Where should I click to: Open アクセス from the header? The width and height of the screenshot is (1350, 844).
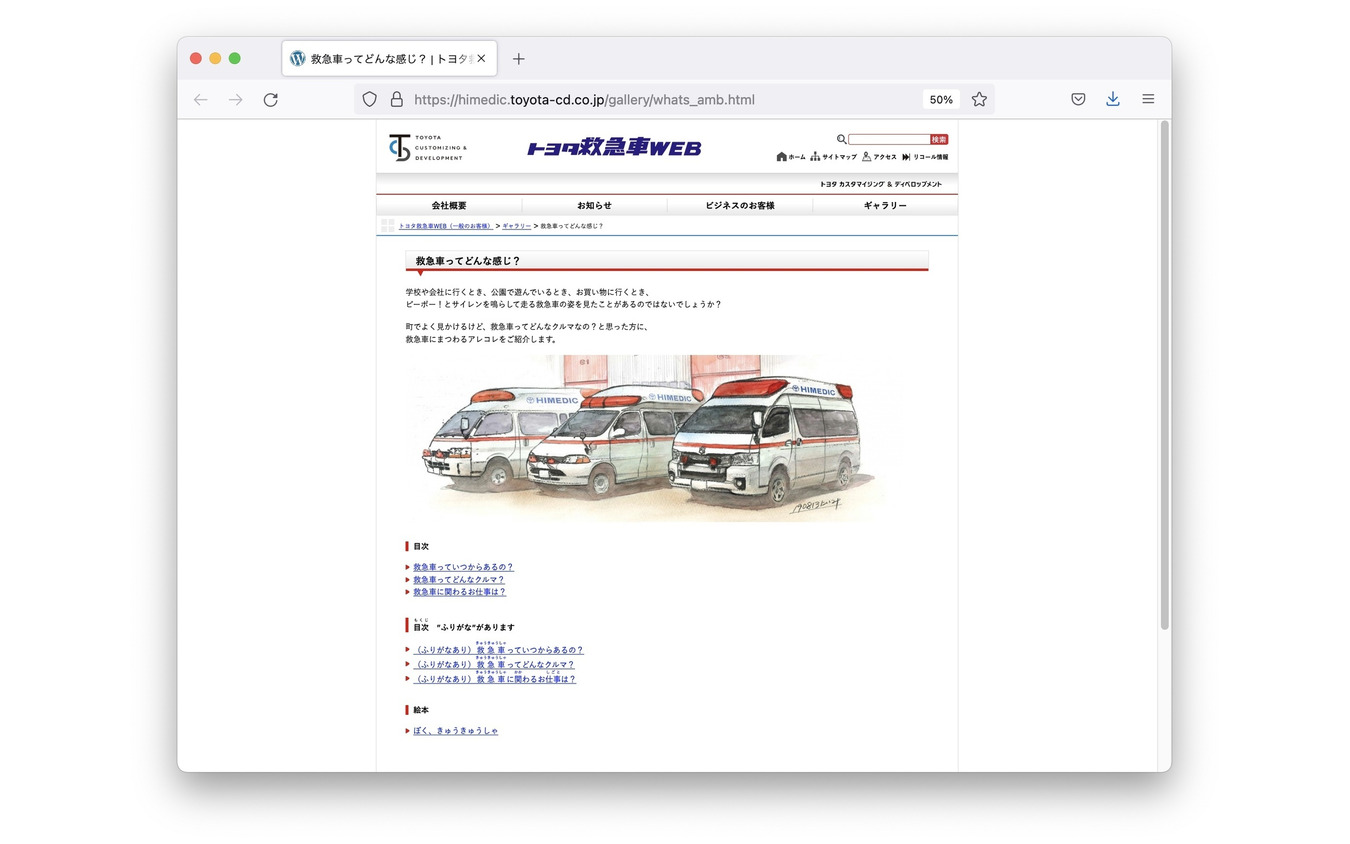[x=879, y=157]
